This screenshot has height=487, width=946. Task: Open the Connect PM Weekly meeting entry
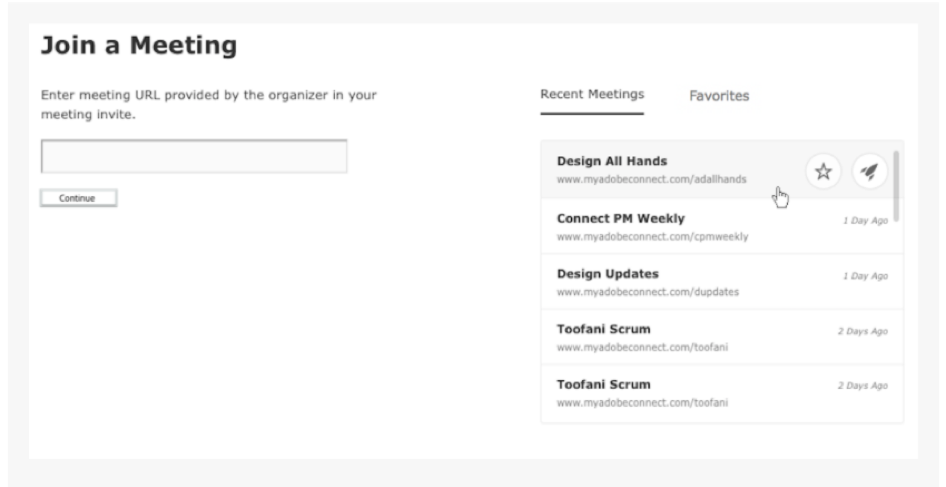(x=722, y=226)
